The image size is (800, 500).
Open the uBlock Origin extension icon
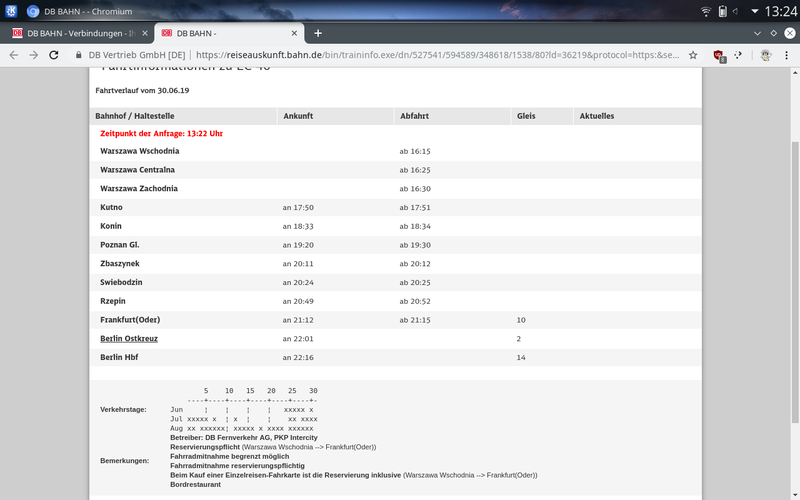click(719, 56)
